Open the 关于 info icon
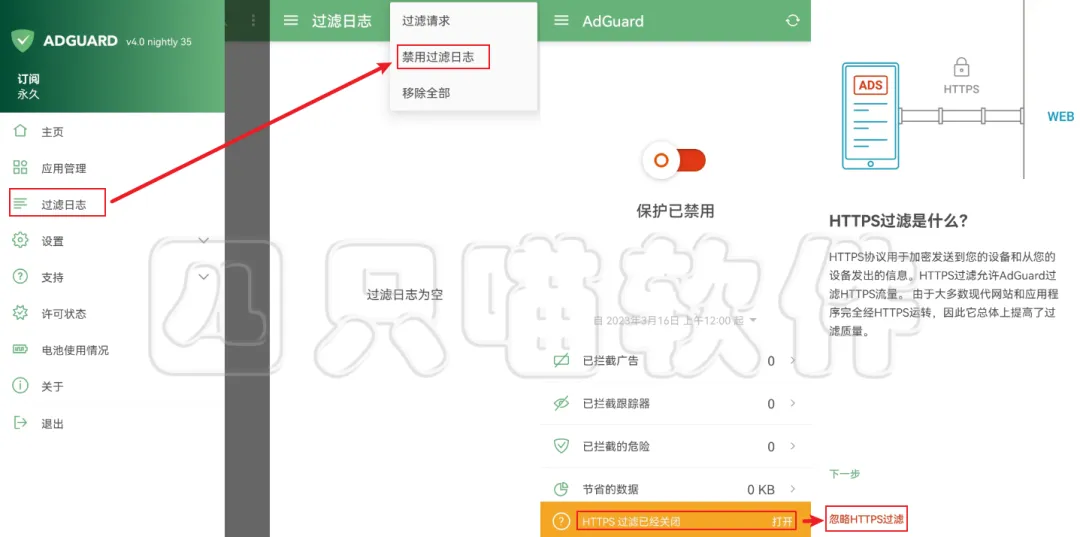The image size is (1080, 537). tap(20, 386)
